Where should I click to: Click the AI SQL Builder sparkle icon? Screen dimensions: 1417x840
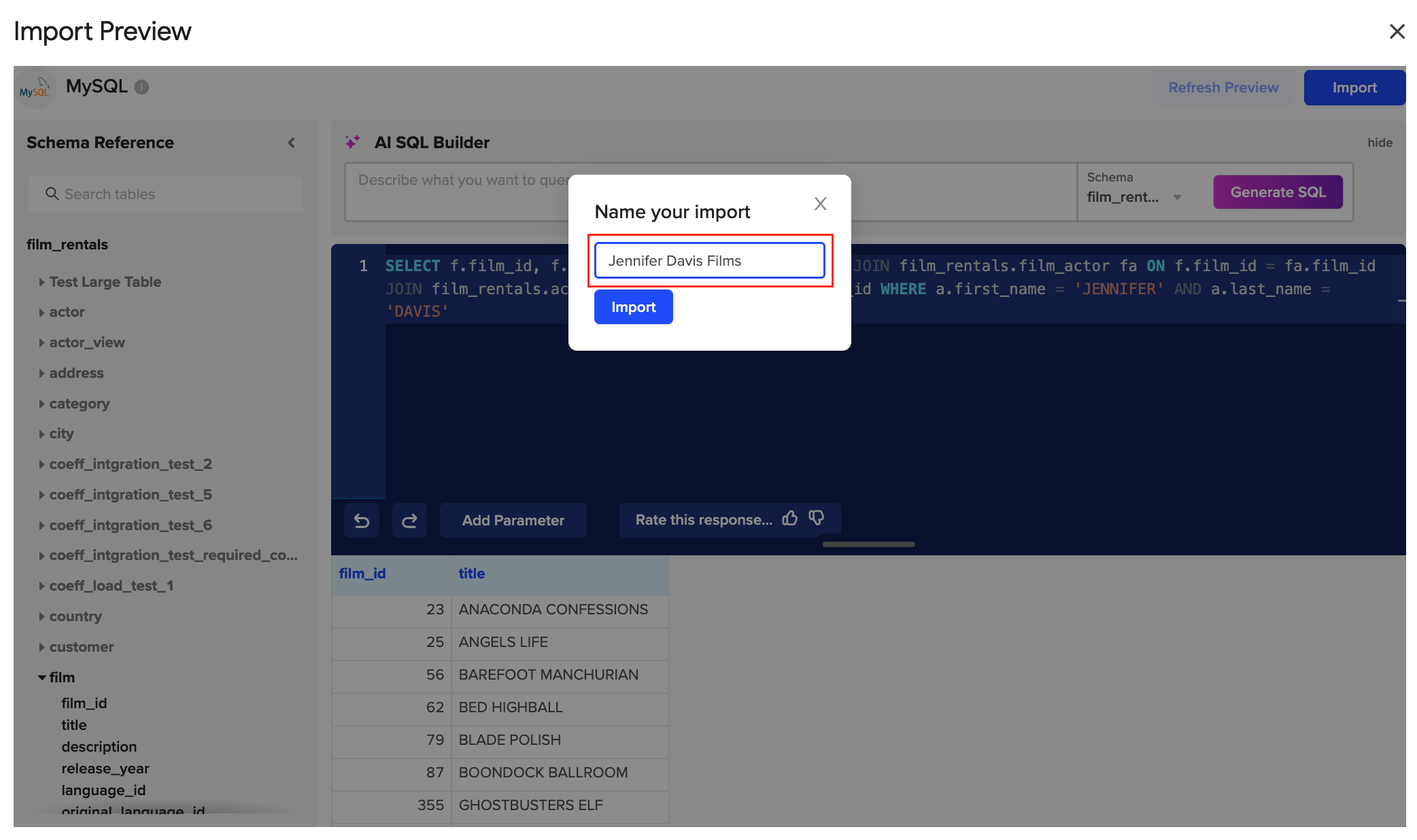[352, 142]
